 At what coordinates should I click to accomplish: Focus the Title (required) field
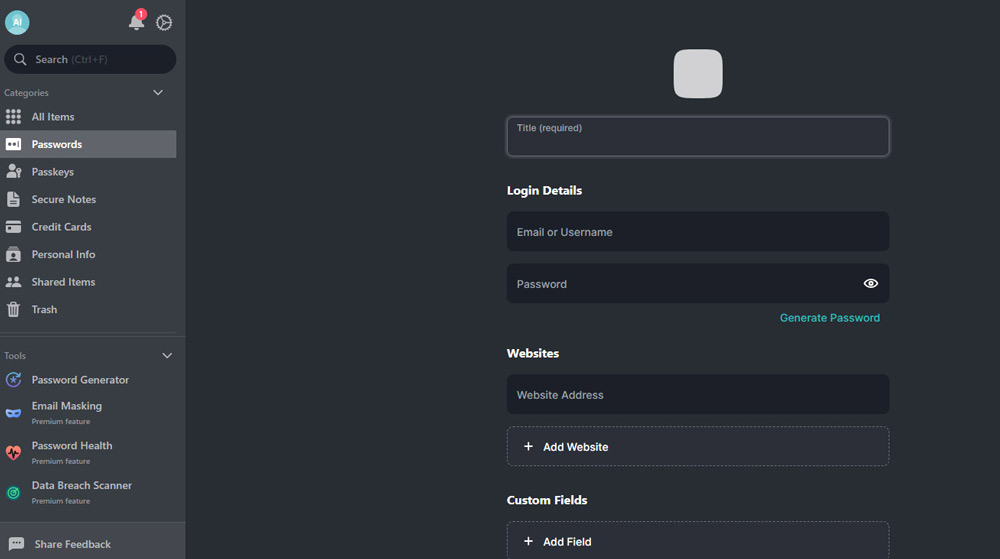click(698, 136)
